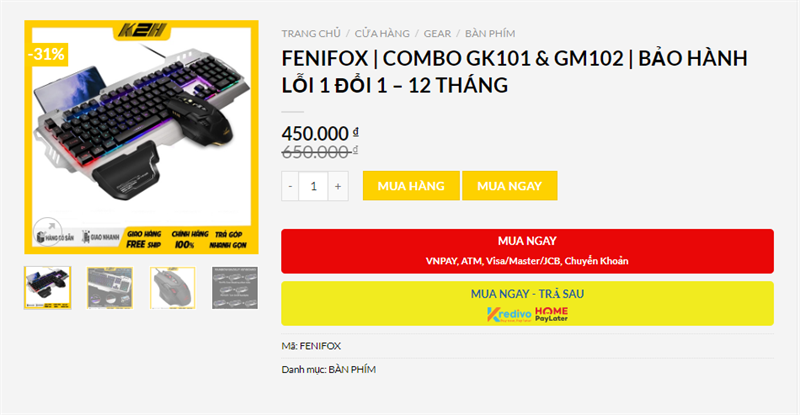Screen dimensions: 800x415
Task: Click the quantity input field
Action: click(x=314, y=186)
